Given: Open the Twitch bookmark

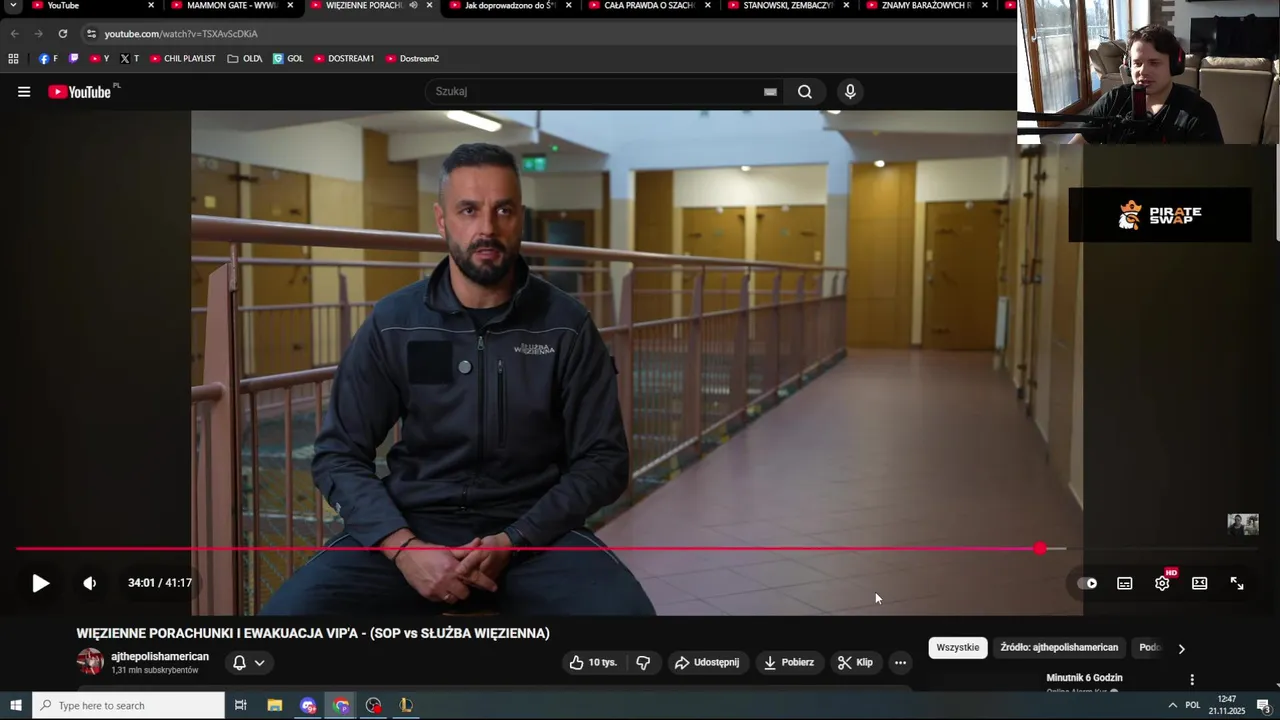Looking at the screenshot, I should click(x=73, y=59).
